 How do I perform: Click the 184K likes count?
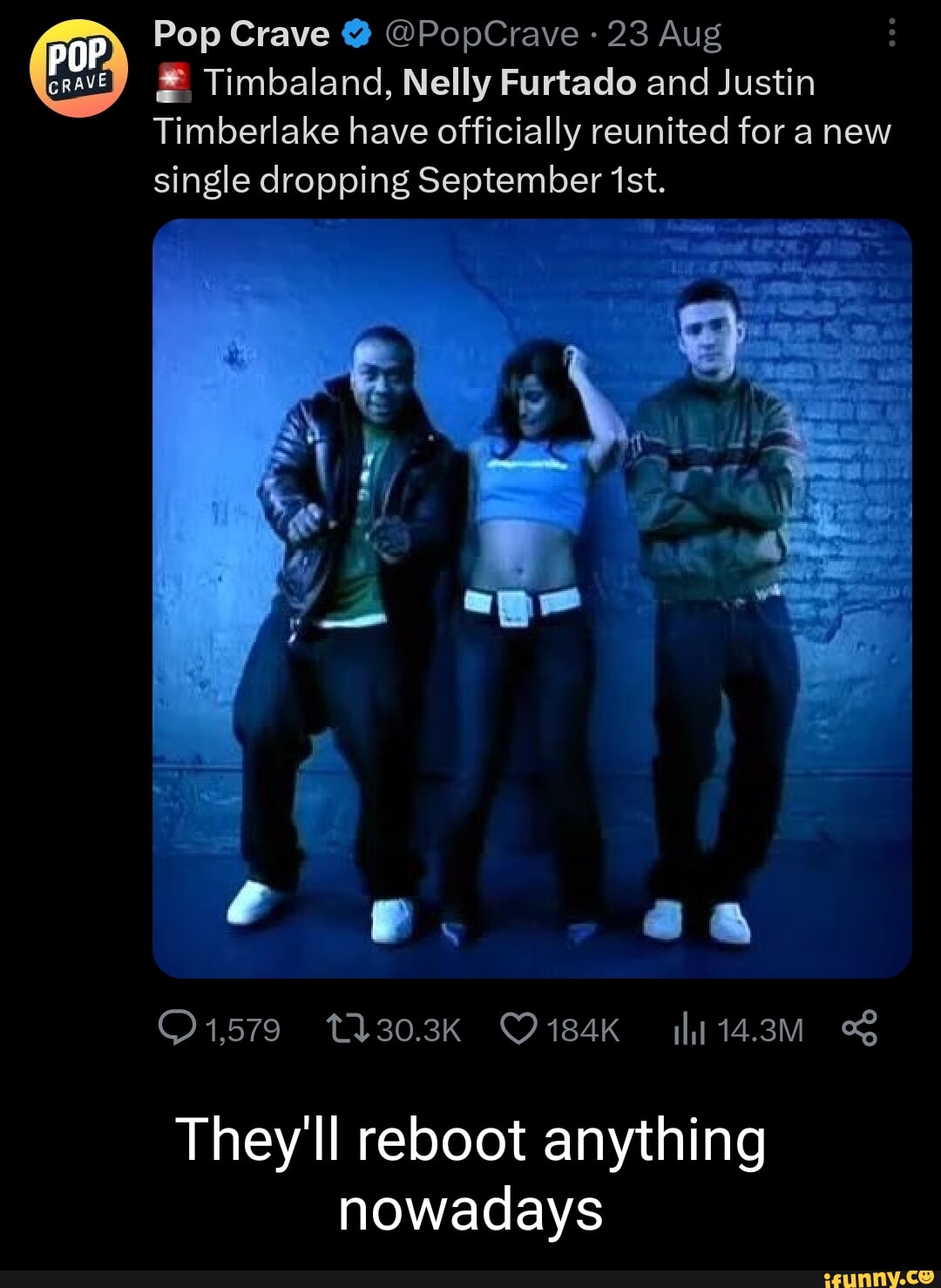coord(583,1030)
